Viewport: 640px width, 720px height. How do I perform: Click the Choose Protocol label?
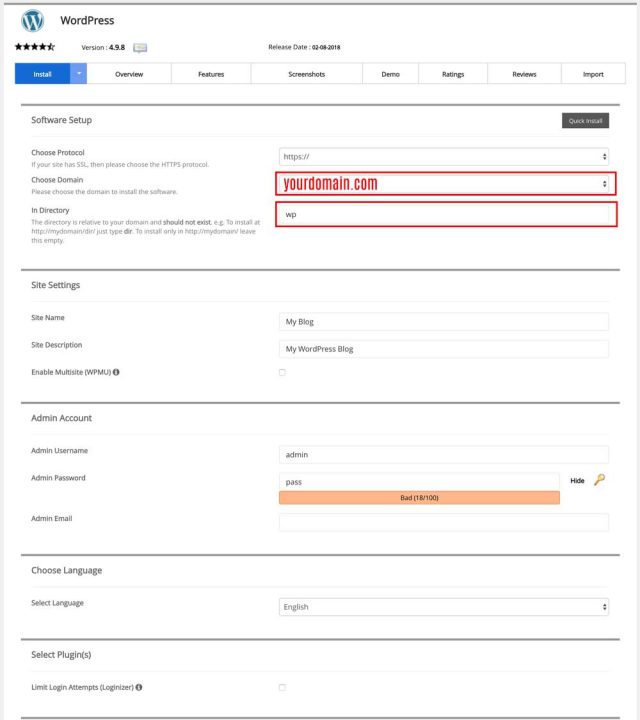(x=58, y=152)
